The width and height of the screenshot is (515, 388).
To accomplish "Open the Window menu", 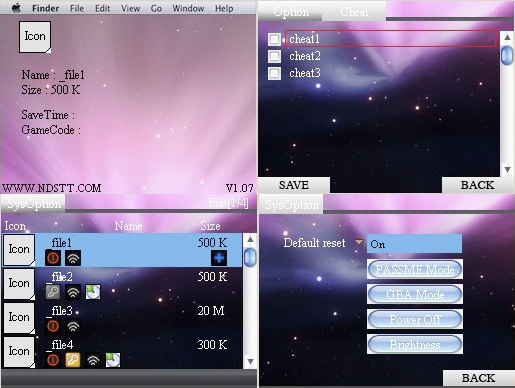I will (188, 8).
